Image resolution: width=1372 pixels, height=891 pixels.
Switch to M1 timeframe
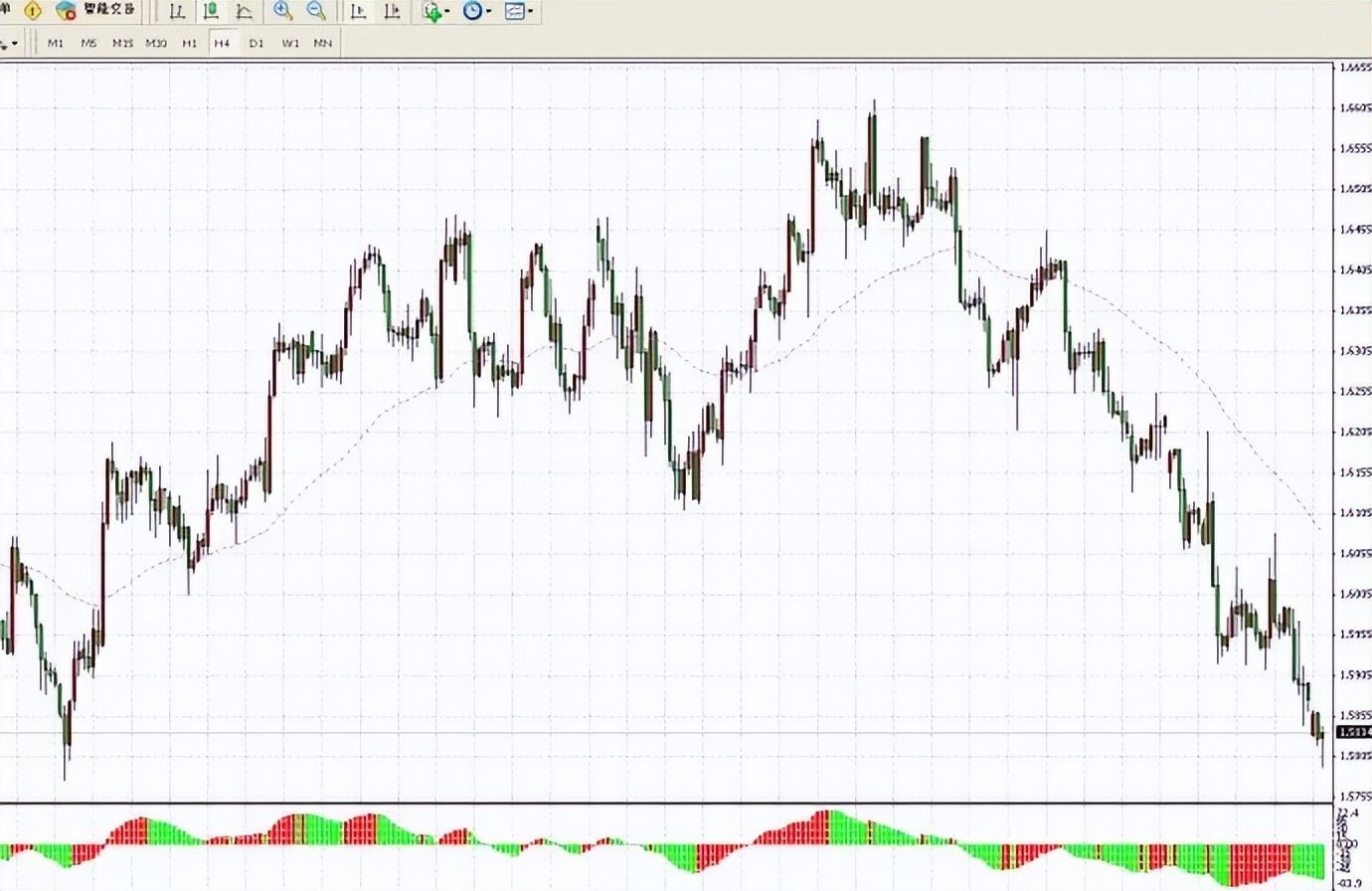coord(56,43)
